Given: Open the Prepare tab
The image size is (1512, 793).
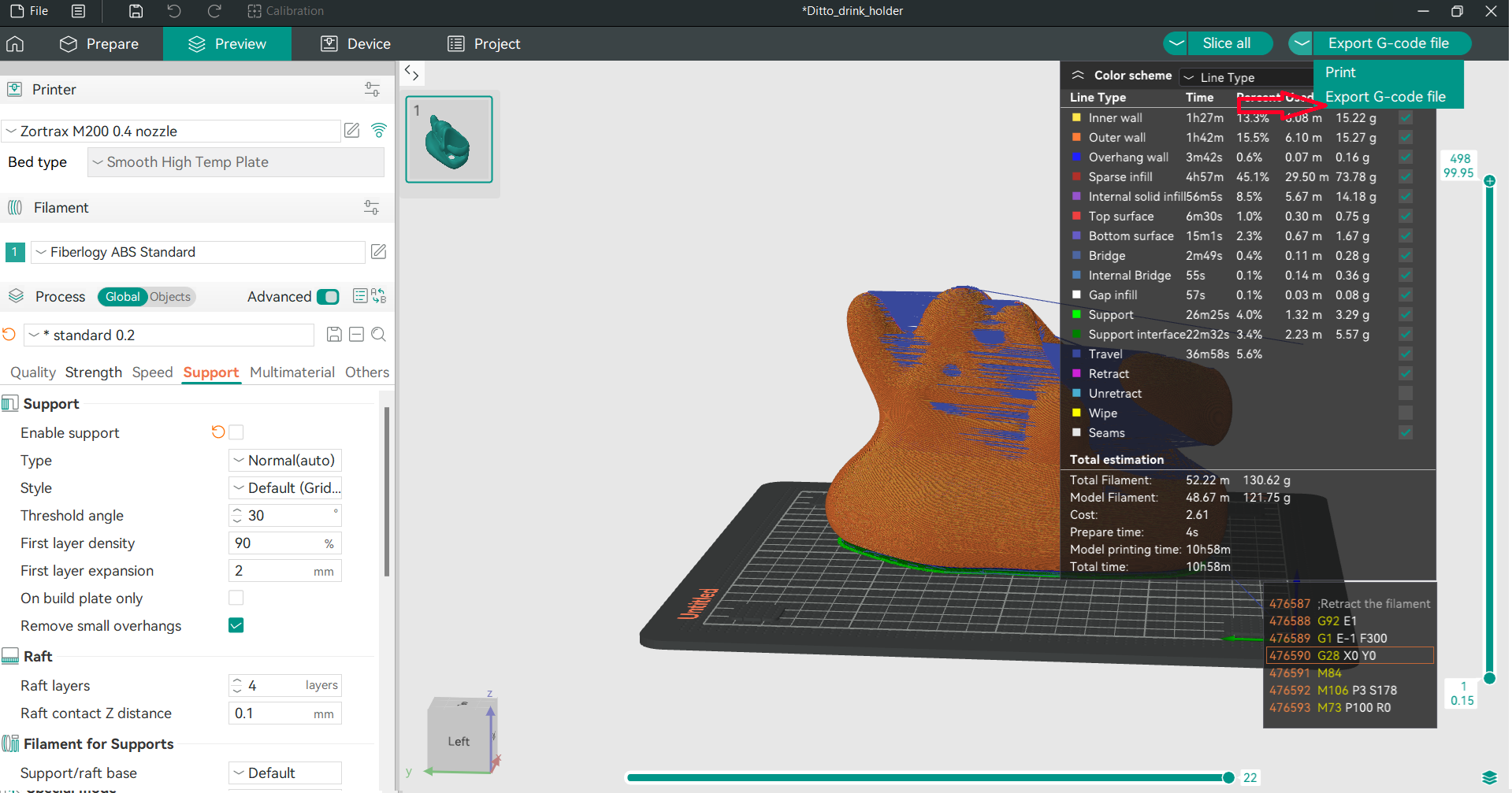Looking at the screenshot, I should point(99,44).
